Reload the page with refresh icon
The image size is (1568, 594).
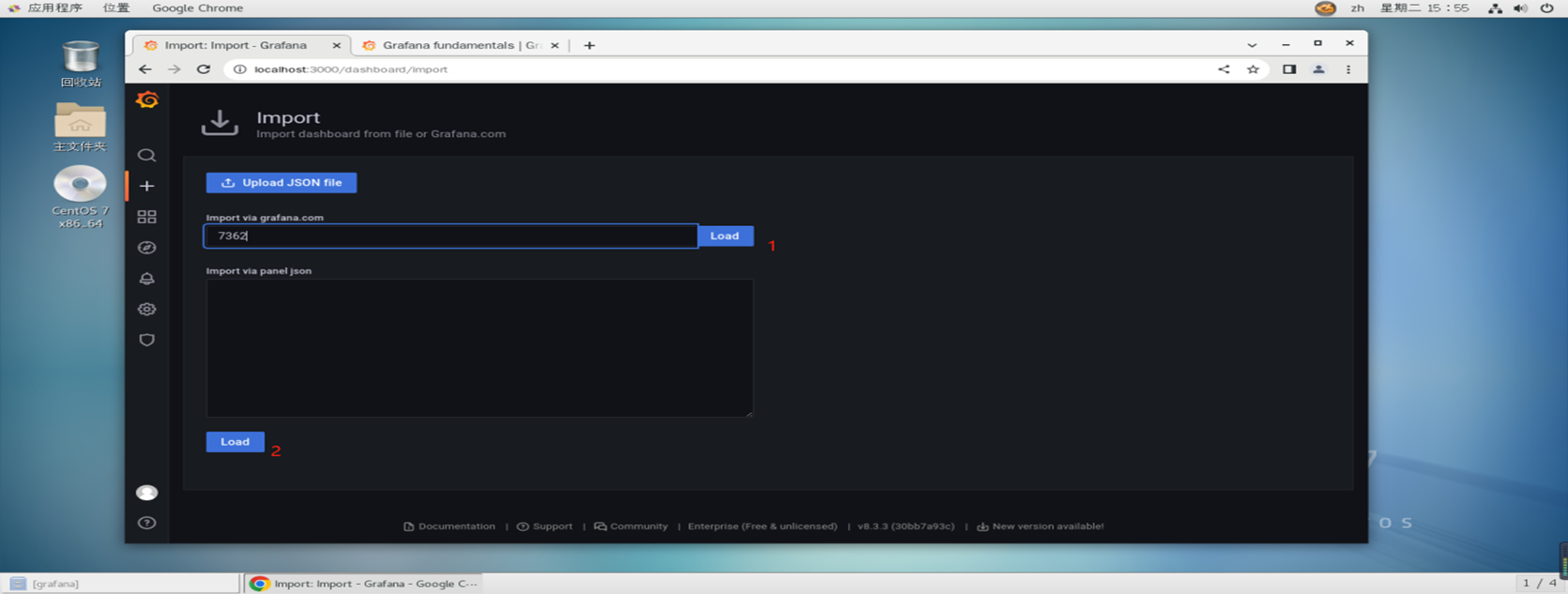click(x=204, y=69)
